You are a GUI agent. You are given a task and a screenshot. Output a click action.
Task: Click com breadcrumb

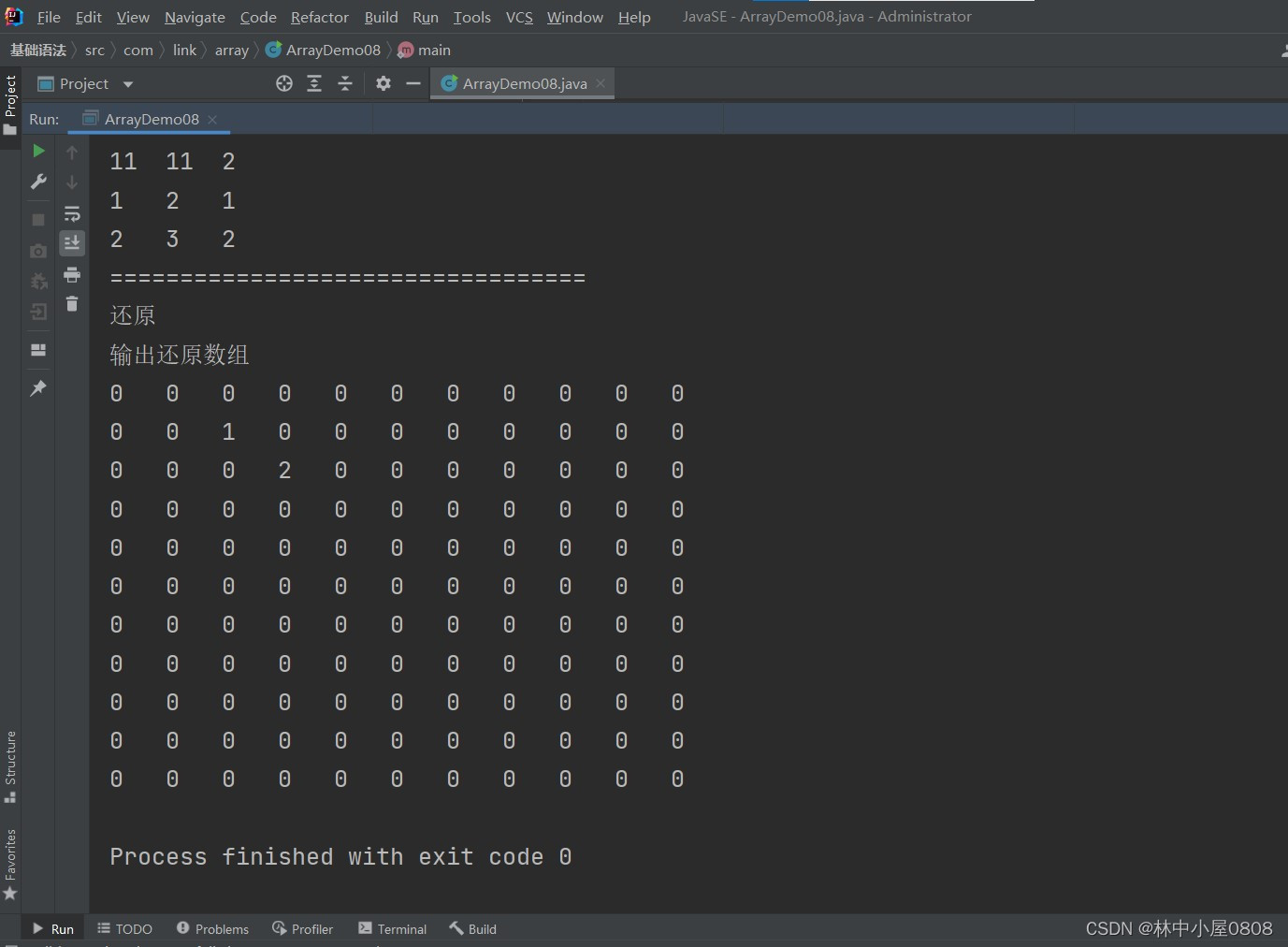138,50
